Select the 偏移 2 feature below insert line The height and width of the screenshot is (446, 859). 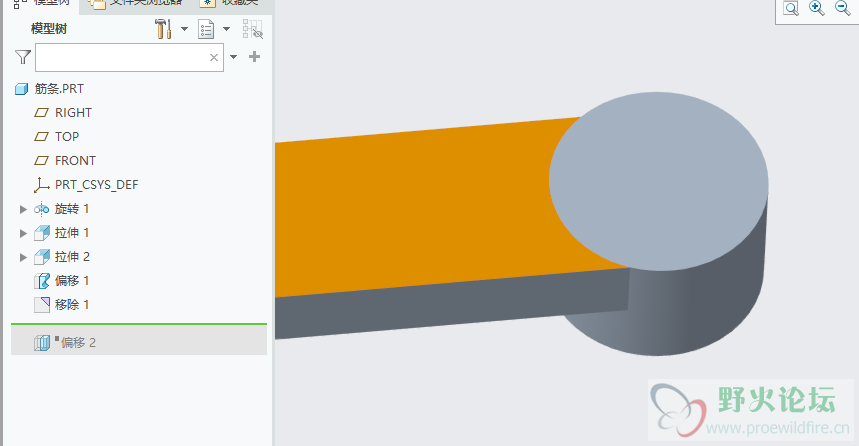[78, 342]
